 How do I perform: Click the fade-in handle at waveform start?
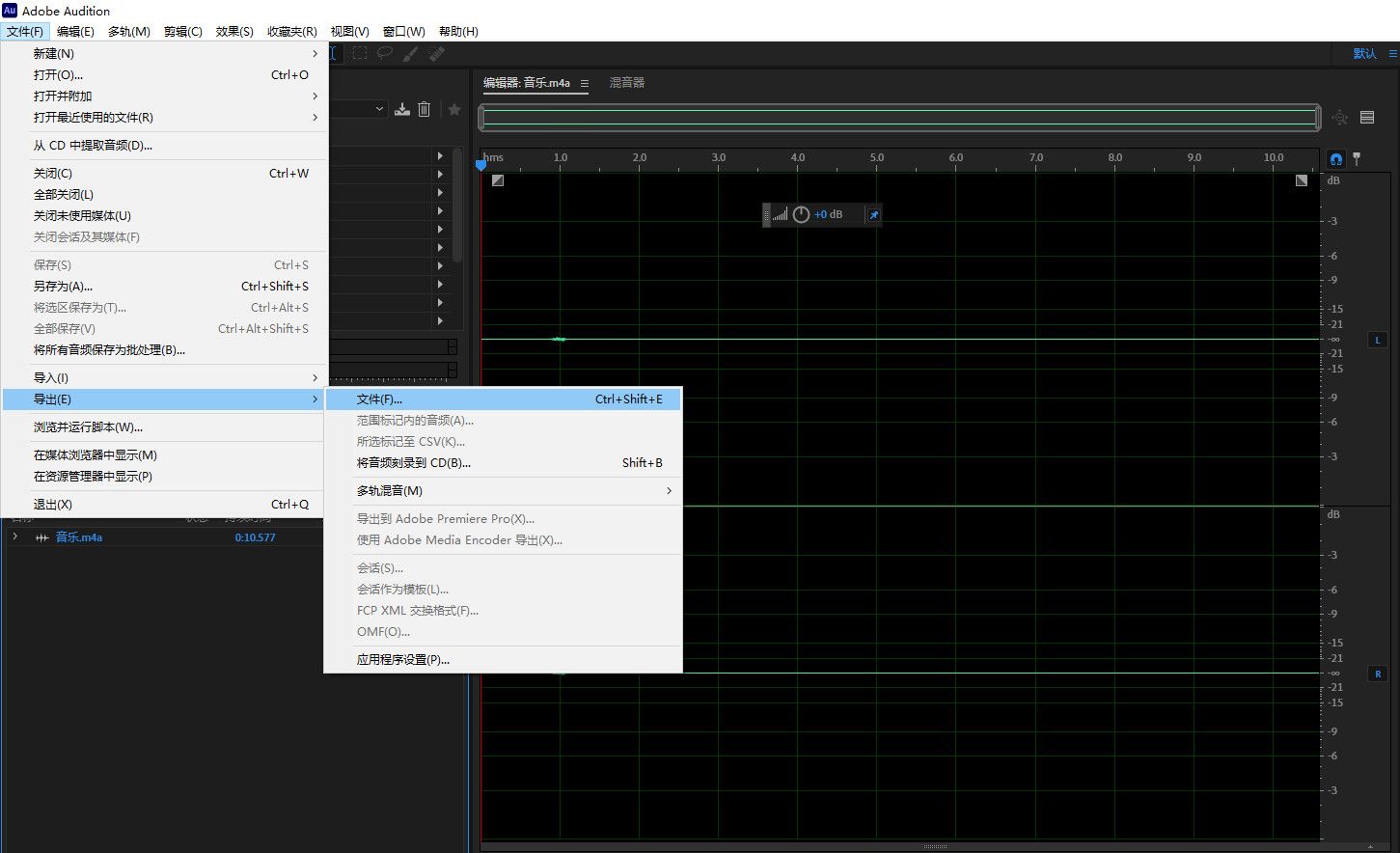pos(497,180)
